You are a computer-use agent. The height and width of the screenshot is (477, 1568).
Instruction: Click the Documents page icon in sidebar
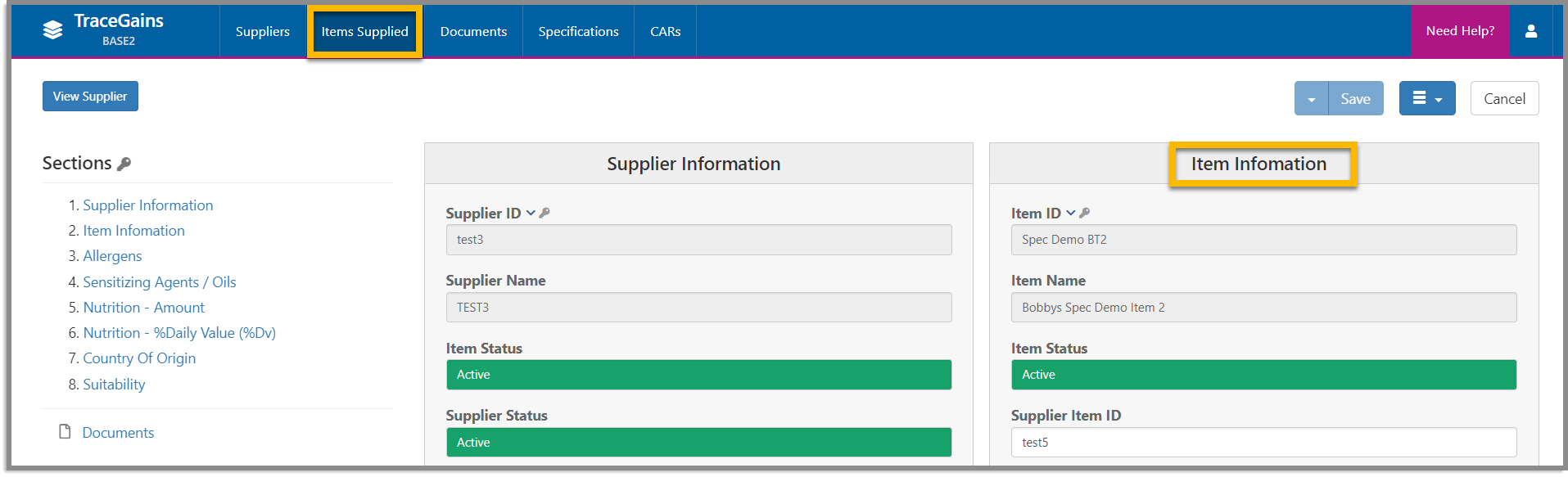[65, 431]
